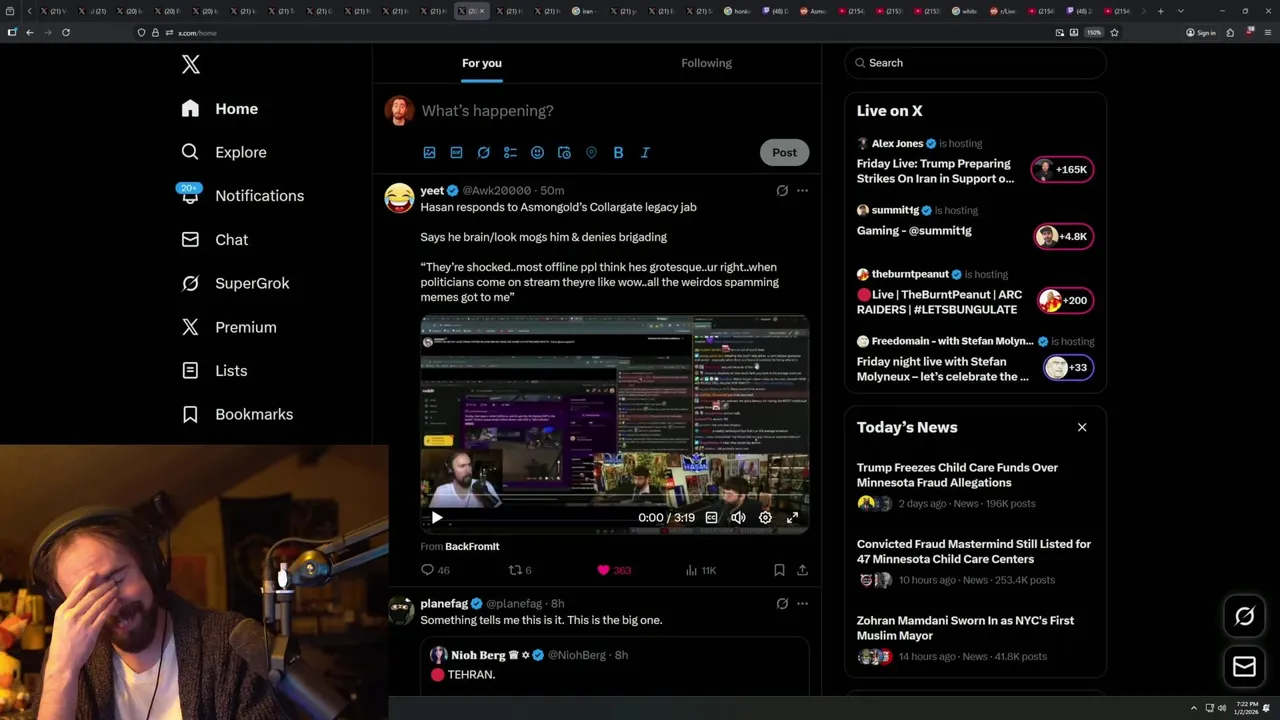1280x720 pixels.
Task: Click the Grok icon on yeet's post
Action: [782, 191]
